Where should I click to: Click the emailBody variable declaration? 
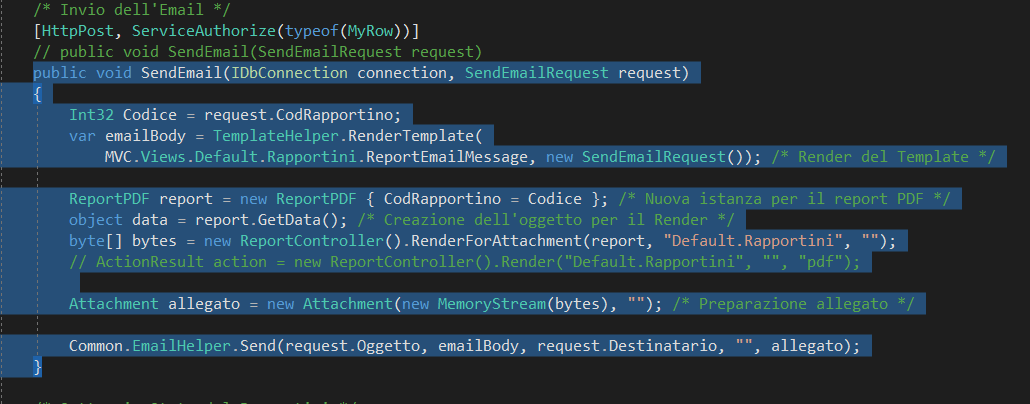[x=146, y=136]
